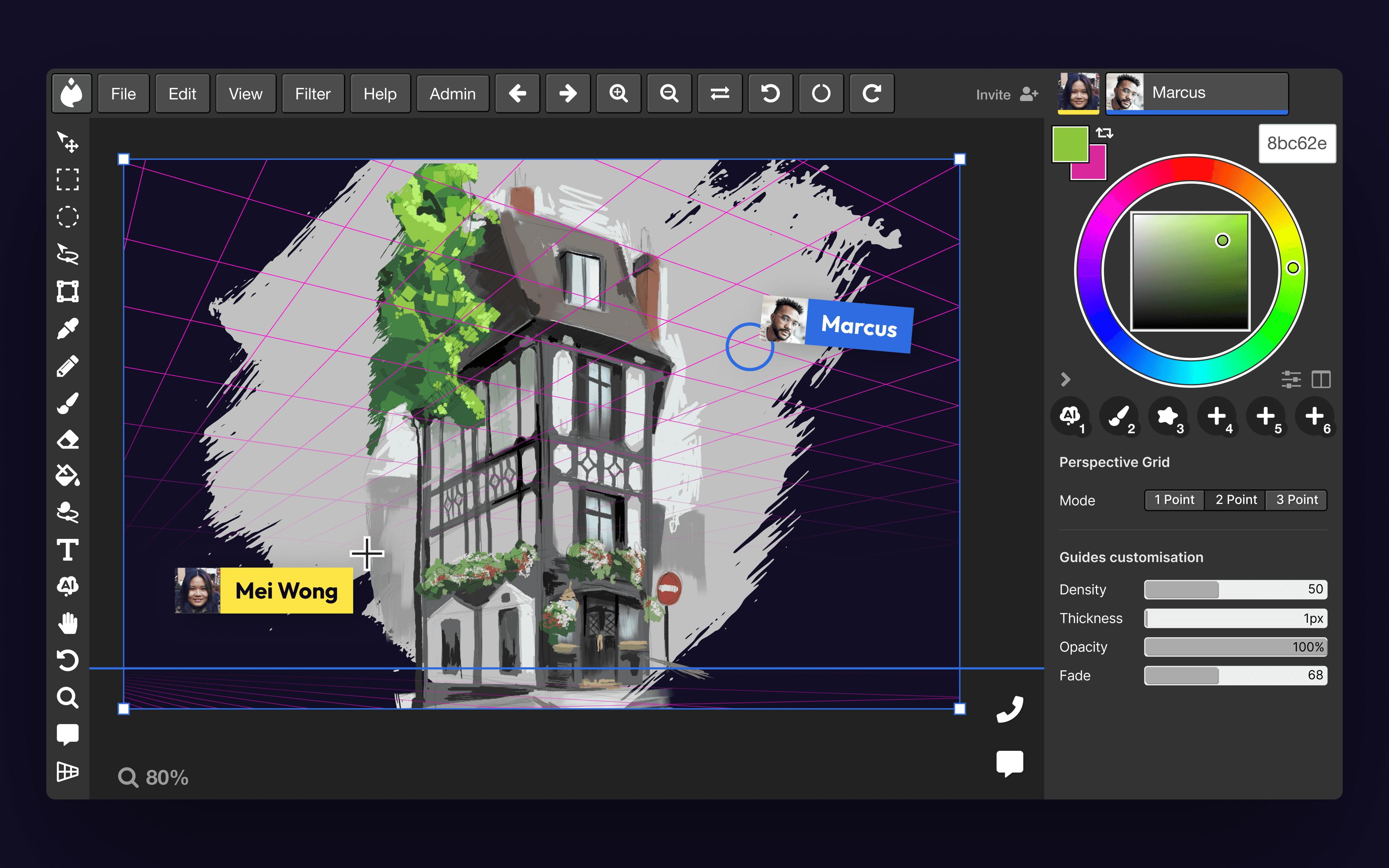Click the Zoom In toolbar button
The height and width of the screenshot is (868, 1389).
coord(618,94)
